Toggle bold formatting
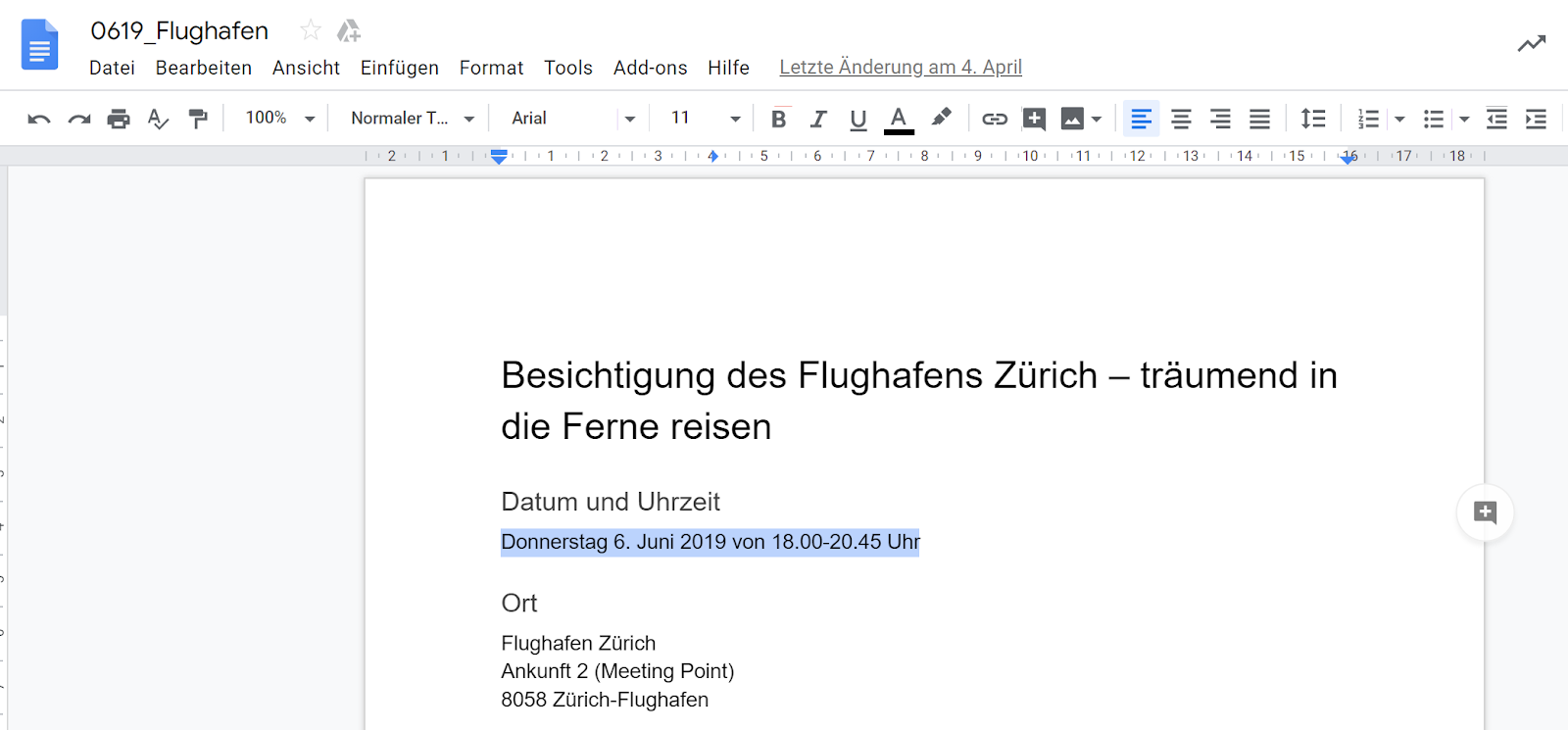This screenshot has height=730, width=1568. pos(779,119)
